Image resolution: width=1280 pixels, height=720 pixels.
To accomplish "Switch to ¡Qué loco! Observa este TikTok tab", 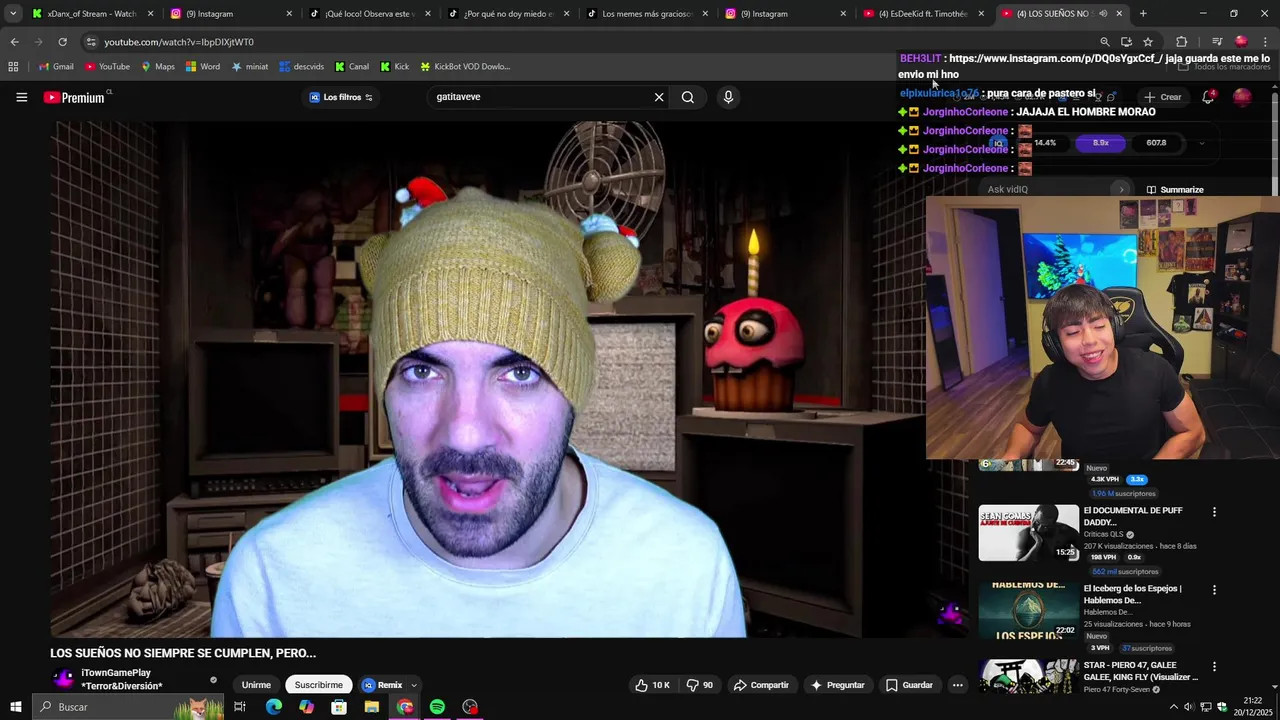I will (370, 14).
